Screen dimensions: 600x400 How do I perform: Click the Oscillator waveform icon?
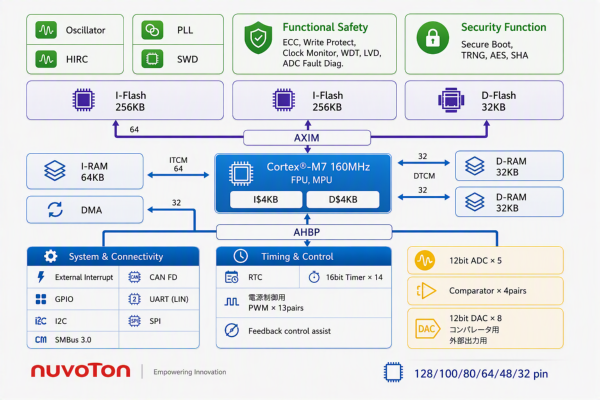point(46,30)
